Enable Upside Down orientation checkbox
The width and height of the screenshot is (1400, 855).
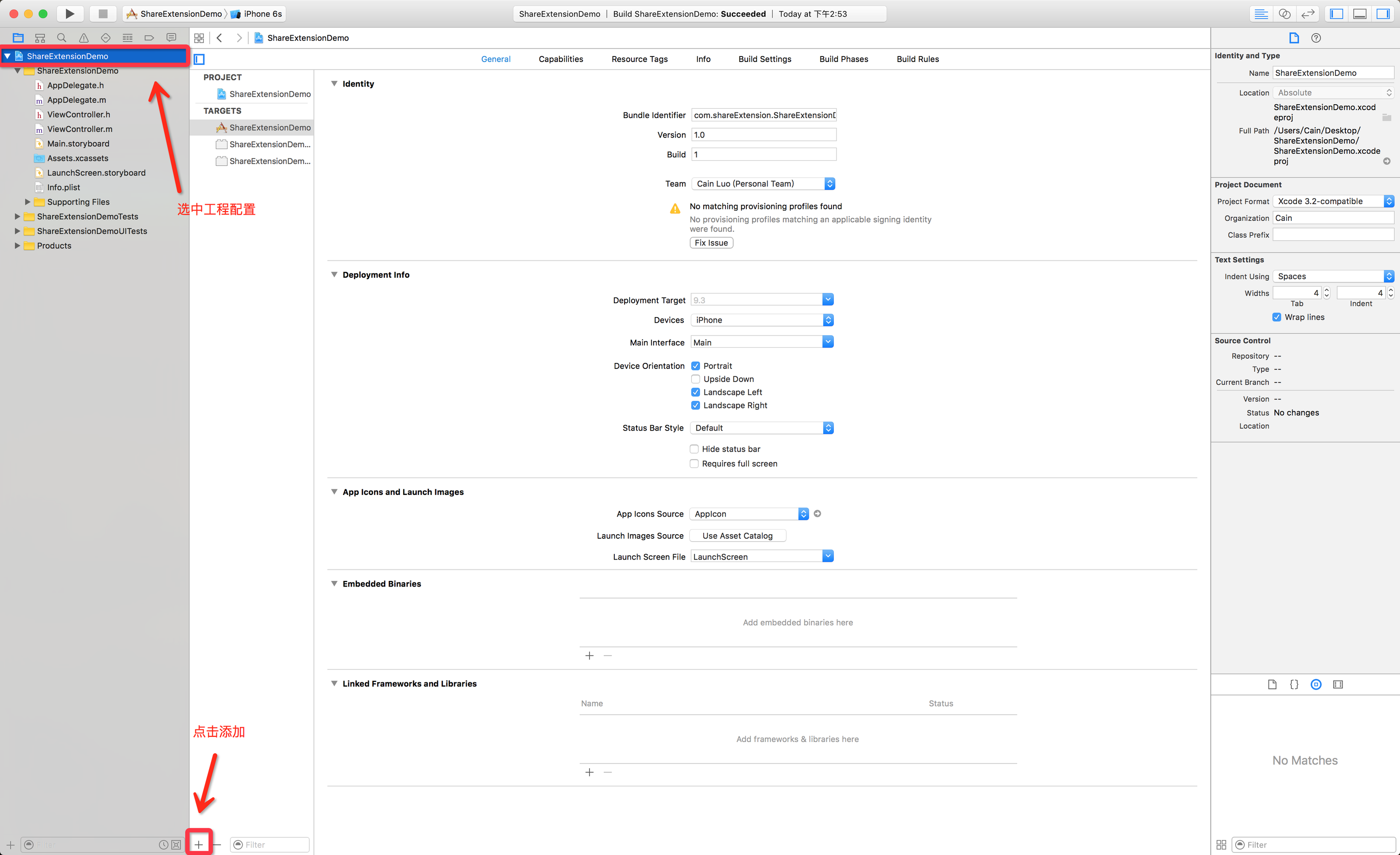695,379
